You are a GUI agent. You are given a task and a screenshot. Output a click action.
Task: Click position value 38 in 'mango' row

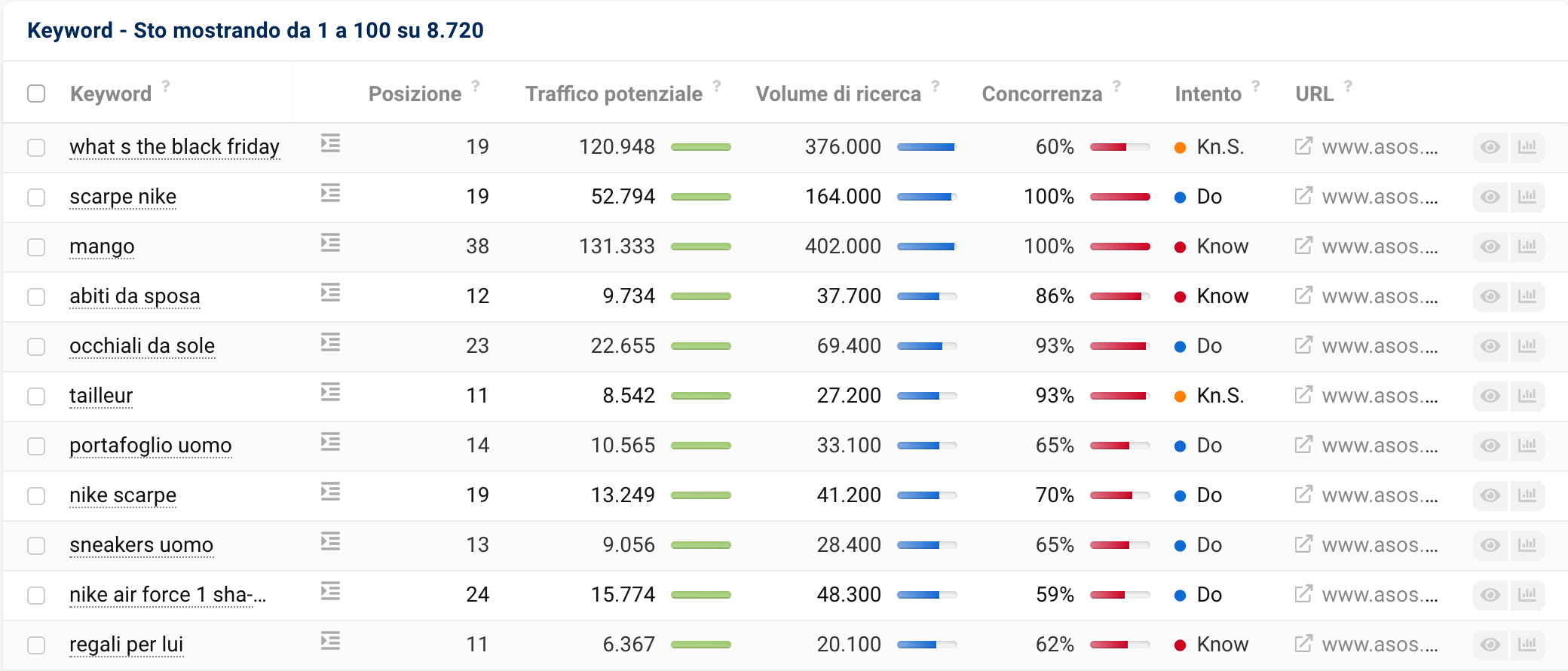[477, 247]
